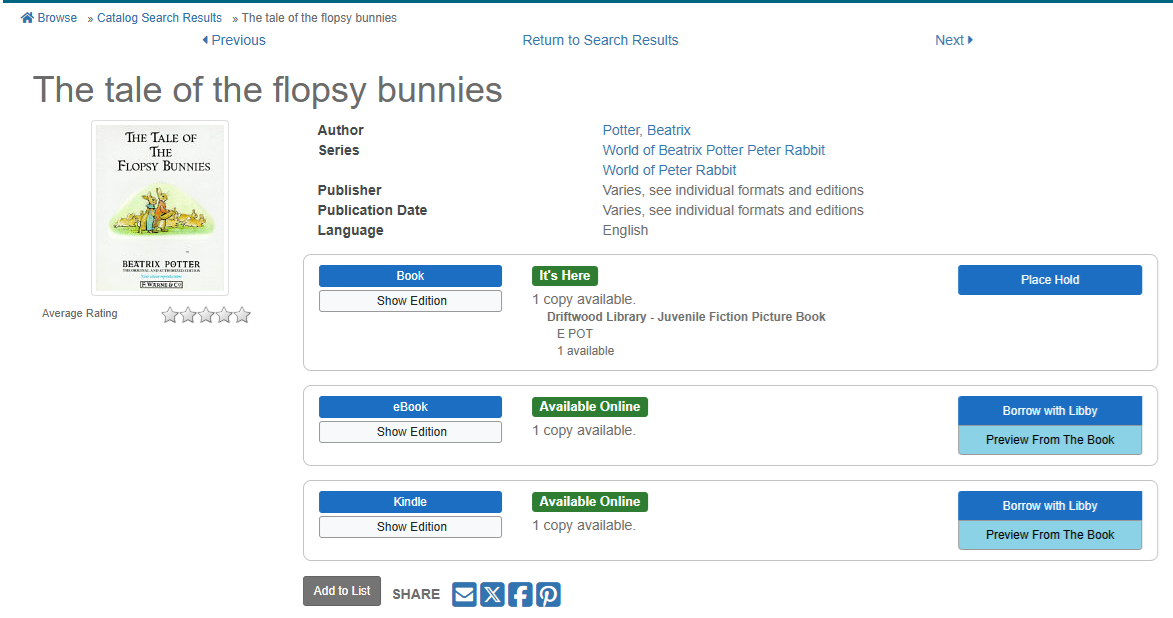Open author link Potter, Beatrix

coord(646,130)
